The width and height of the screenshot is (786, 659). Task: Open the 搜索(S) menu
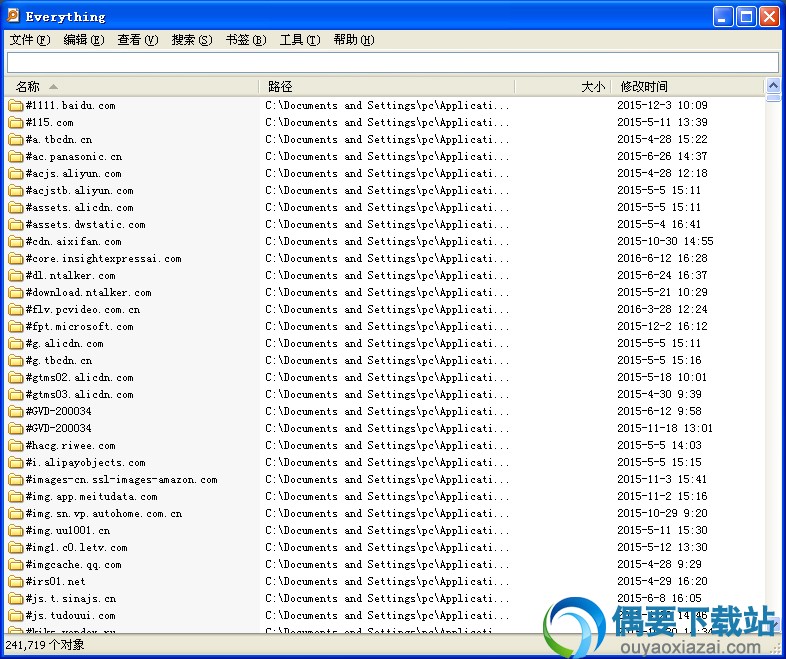191,40
